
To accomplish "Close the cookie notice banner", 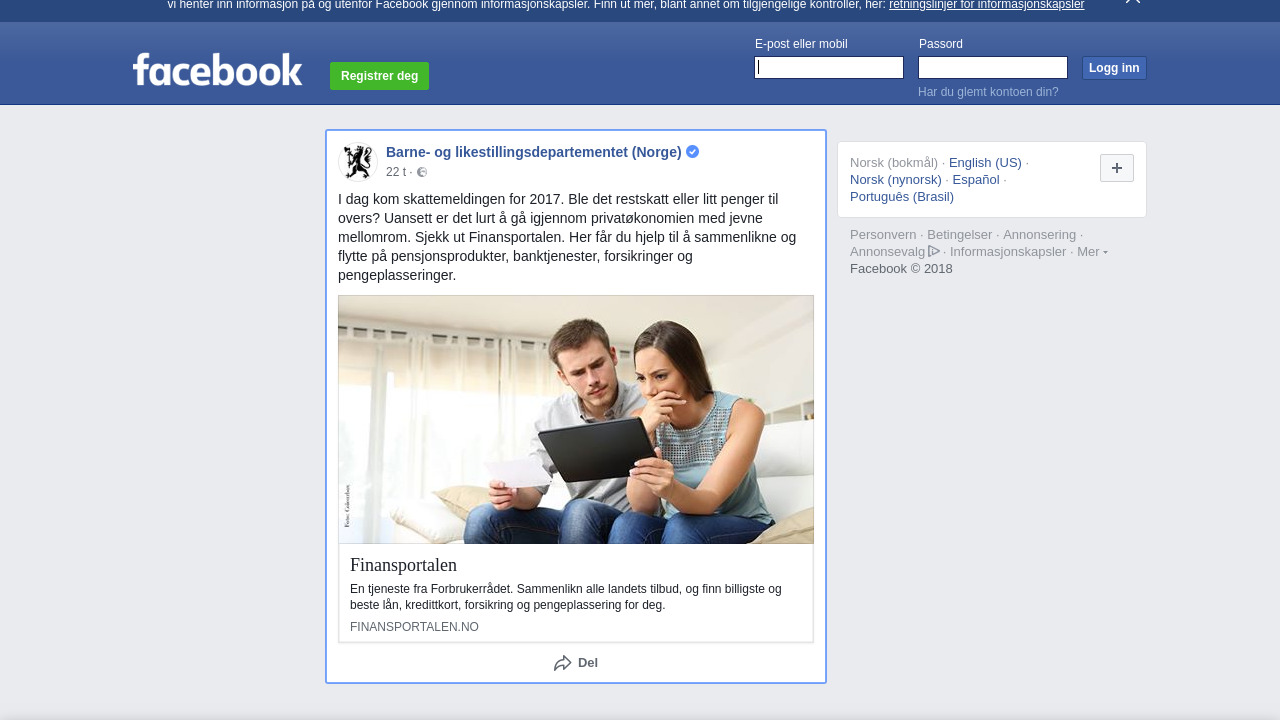I will coord(1132,2).
